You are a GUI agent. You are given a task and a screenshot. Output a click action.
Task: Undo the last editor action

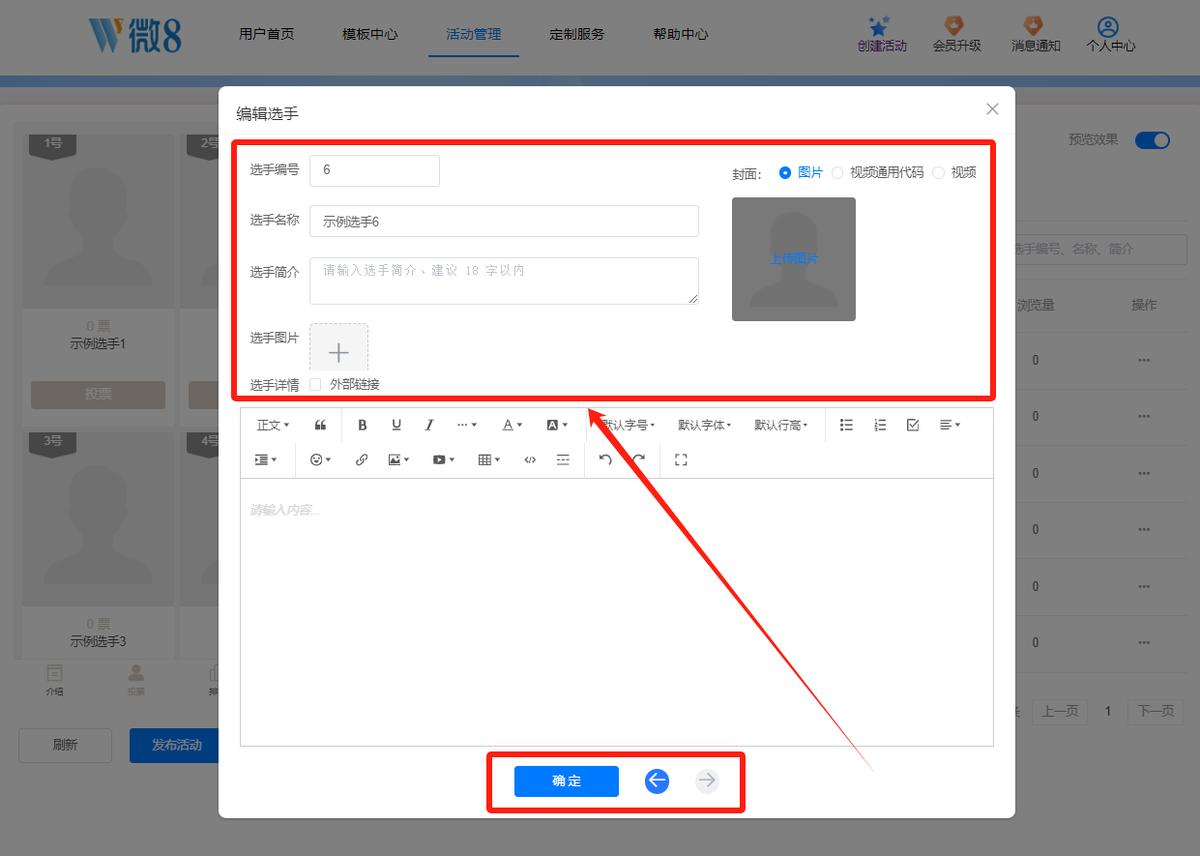click(605, 460)
